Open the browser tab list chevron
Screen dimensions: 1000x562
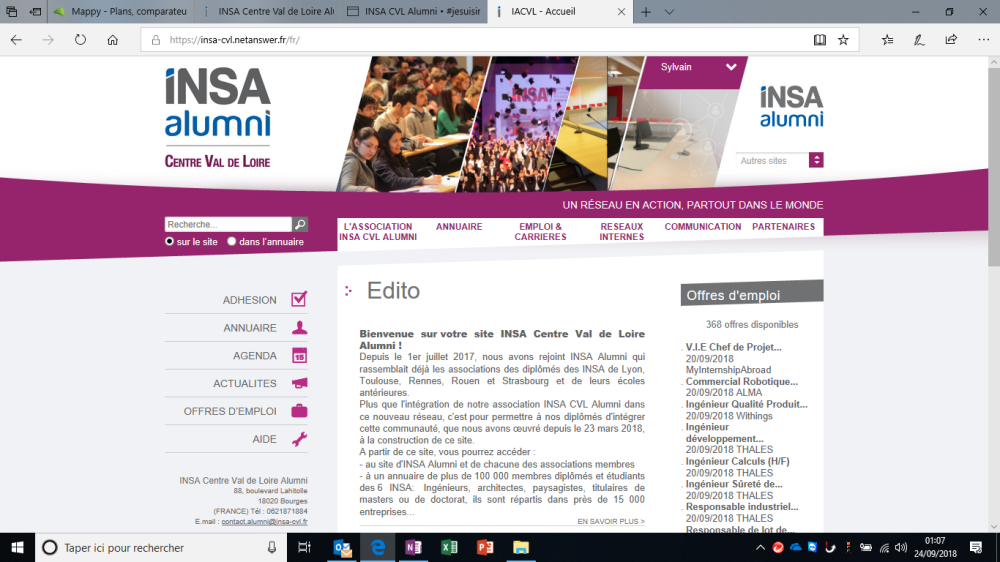click(x=669, y=12)
